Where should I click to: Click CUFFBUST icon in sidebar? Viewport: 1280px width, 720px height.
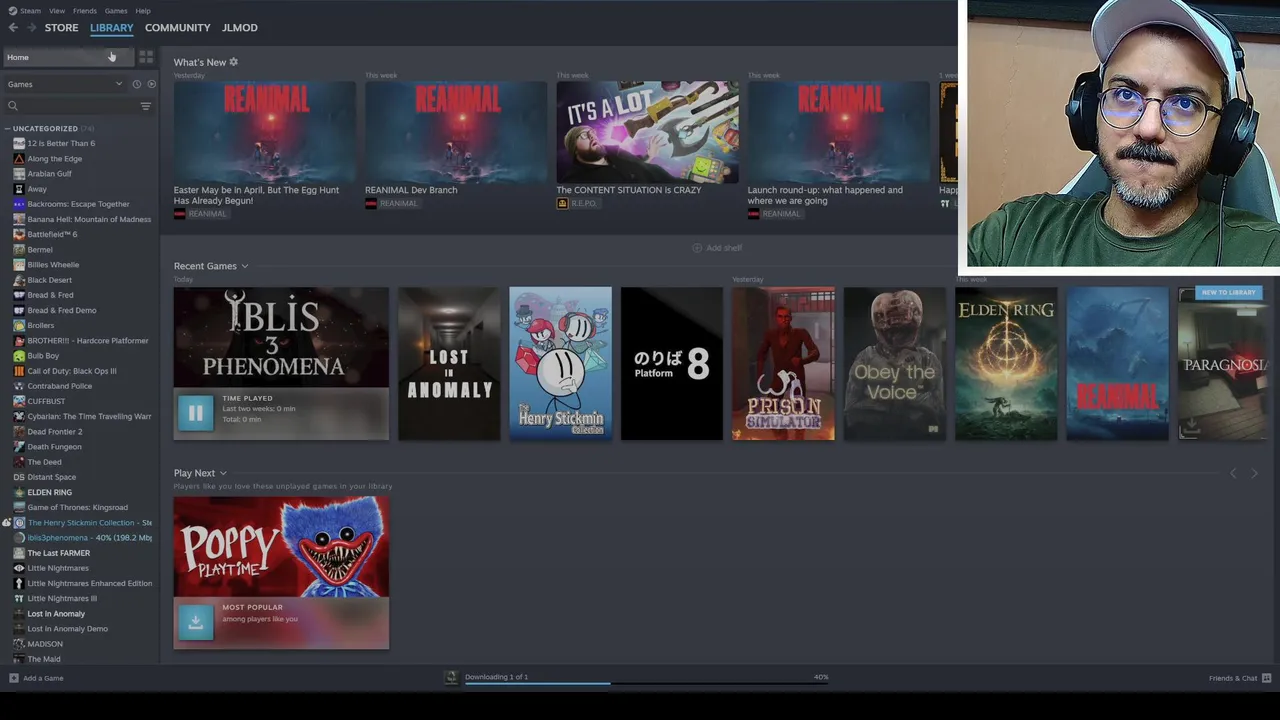coord(19,401)
